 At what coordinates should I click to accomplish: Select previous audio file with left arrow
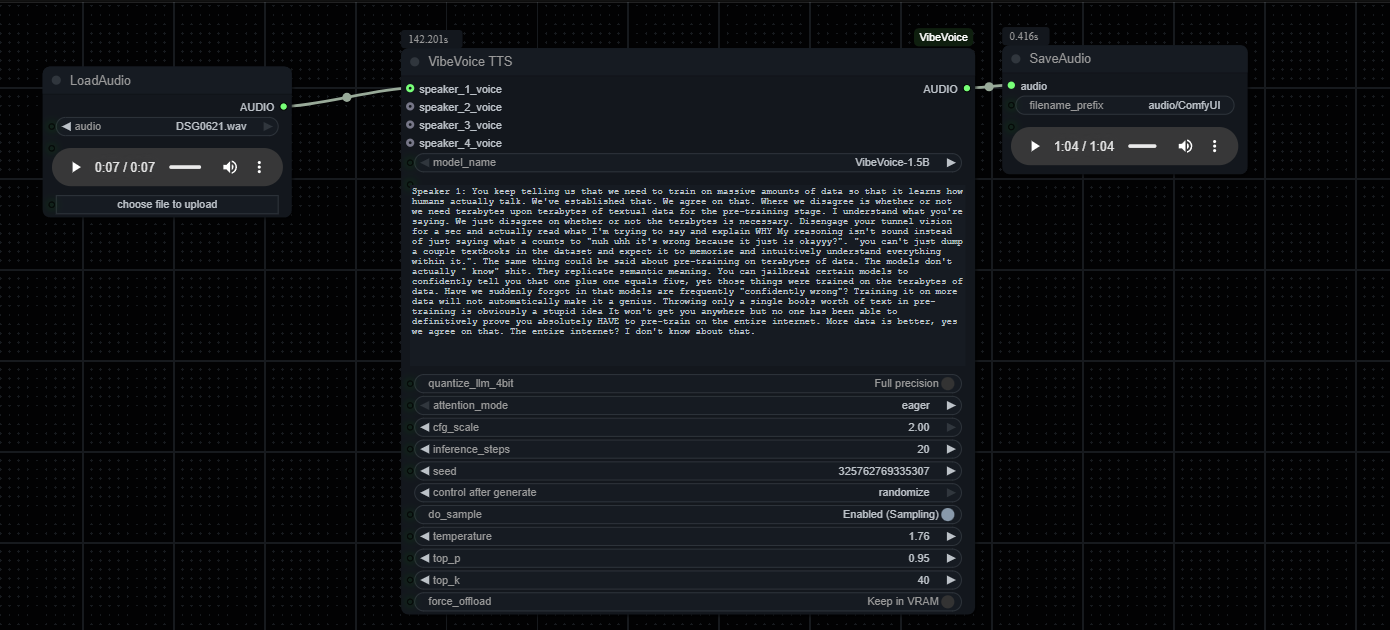click(x=66, y=126)
